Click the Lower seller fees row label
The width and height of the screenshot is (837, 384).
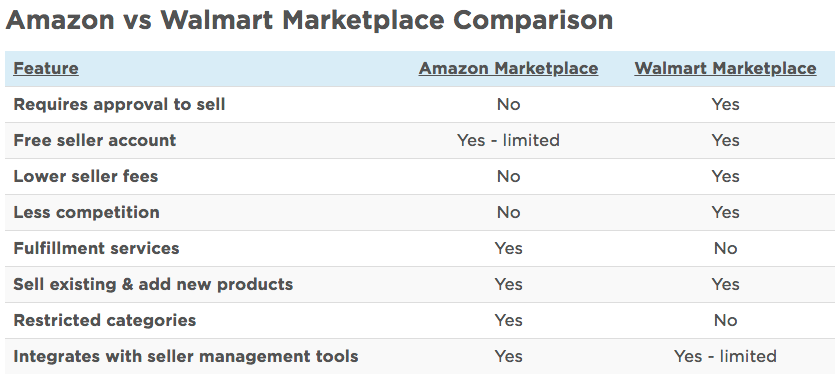pyautogui.click(x=85, y=176)
